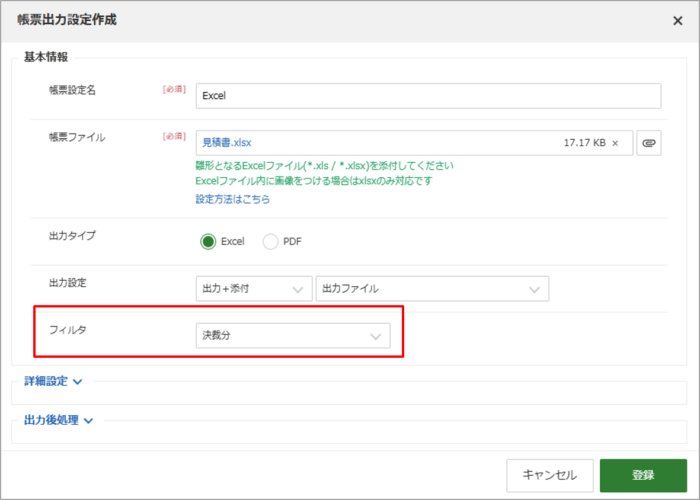Image resolution: width=700 pixels, height=500 pixels.
Task: Close the 帳票出力設定作成 dialog
Action: [x=678, y=21]
